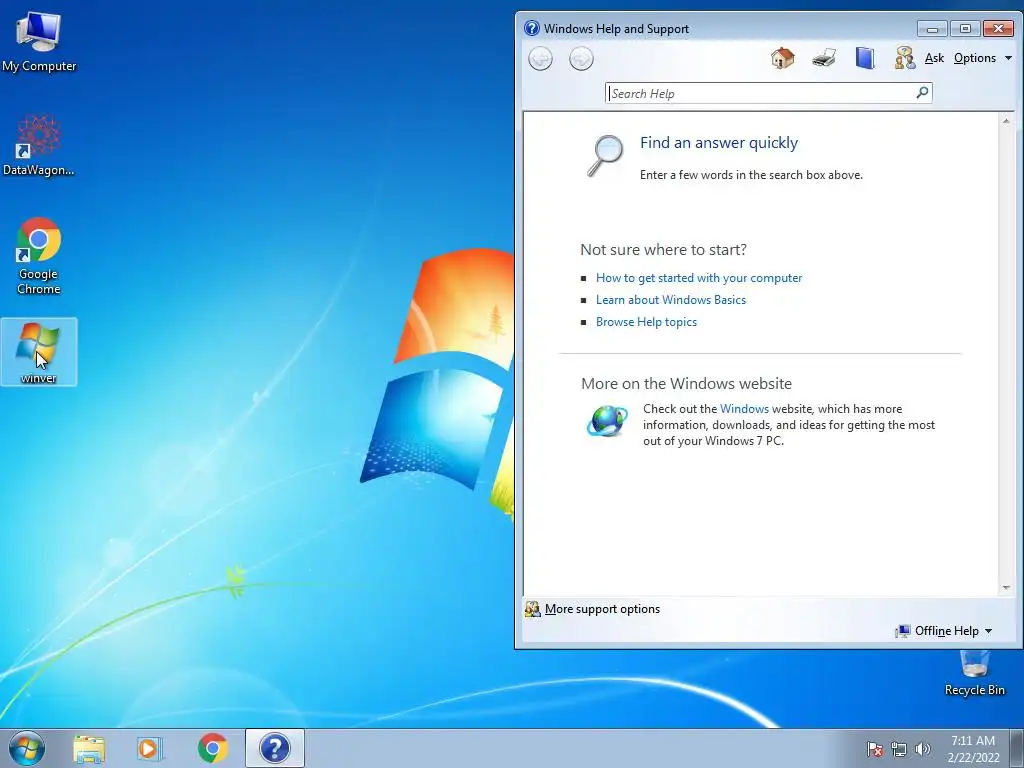This screenshot has width=1024, height=768.
Task: Open the Action Center flag in the tray
Action: (x=874, y=749)
